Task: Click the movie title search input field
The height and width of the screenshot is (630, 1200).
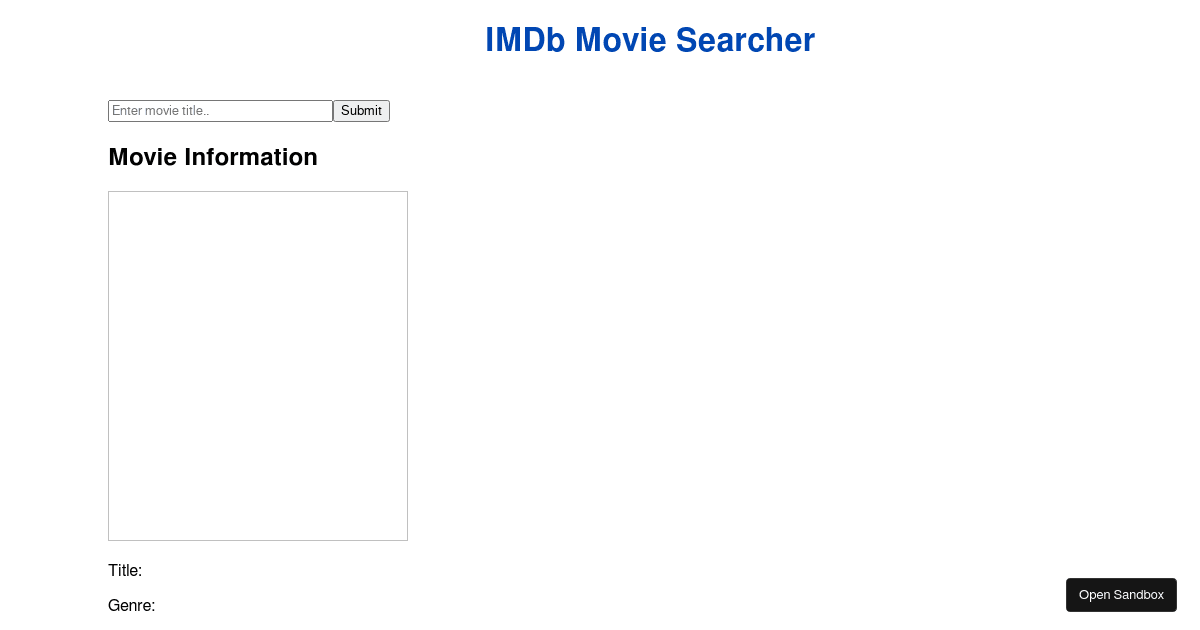Action: click(x=220, y=110)
